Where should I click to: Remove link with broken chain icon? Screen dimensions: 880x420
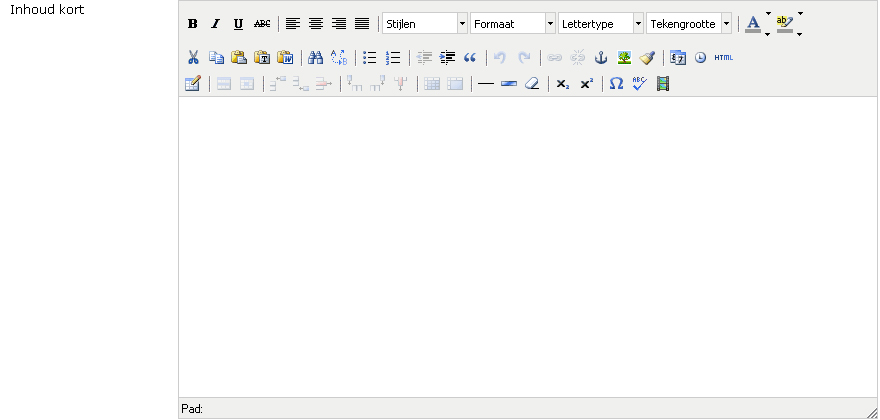pos(578,57)
